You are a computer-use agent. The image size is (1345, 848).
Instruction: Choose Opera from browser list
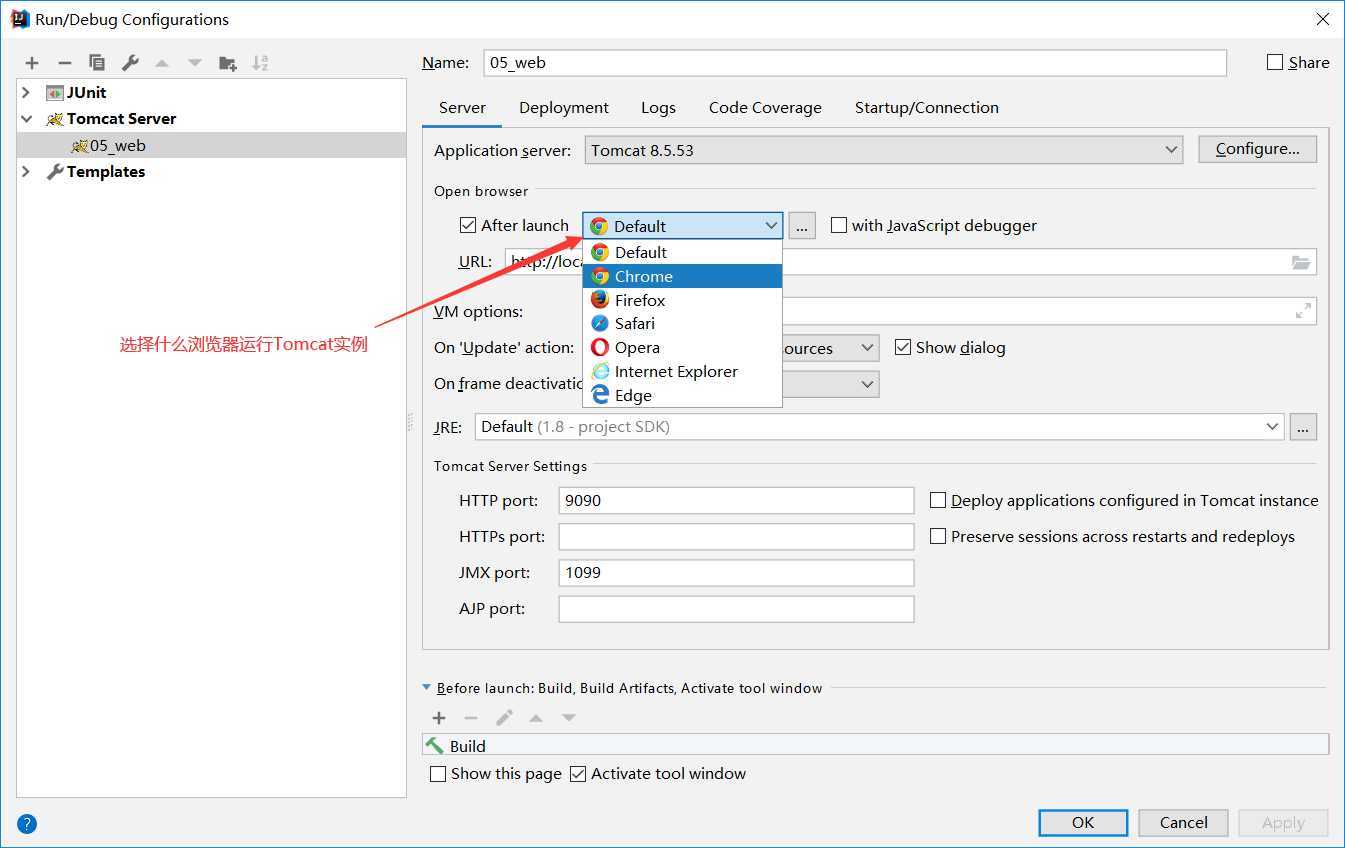pyautogui.click(x=682, y=347)
